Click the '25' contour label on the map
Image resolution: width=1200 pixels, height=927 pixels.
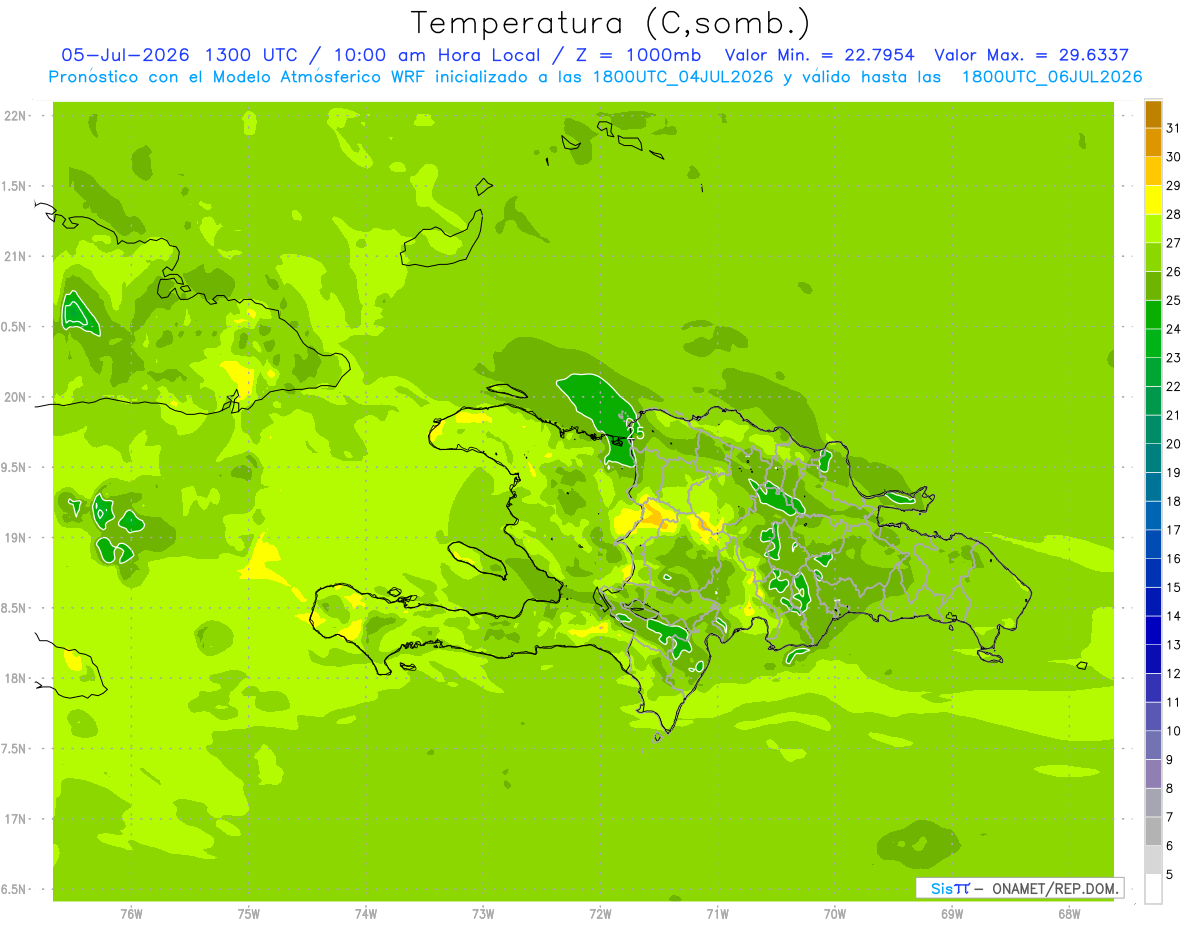(x=634, y=433)
